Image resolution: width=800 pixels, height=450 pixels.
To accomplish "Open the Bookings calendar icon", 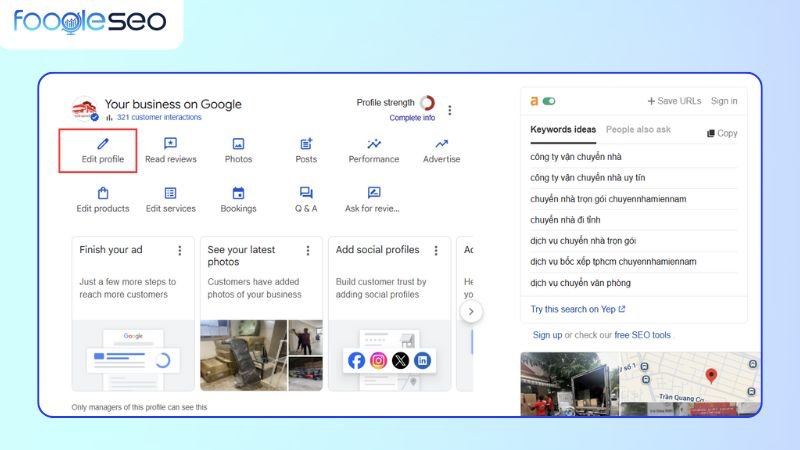I will point(238,193).
